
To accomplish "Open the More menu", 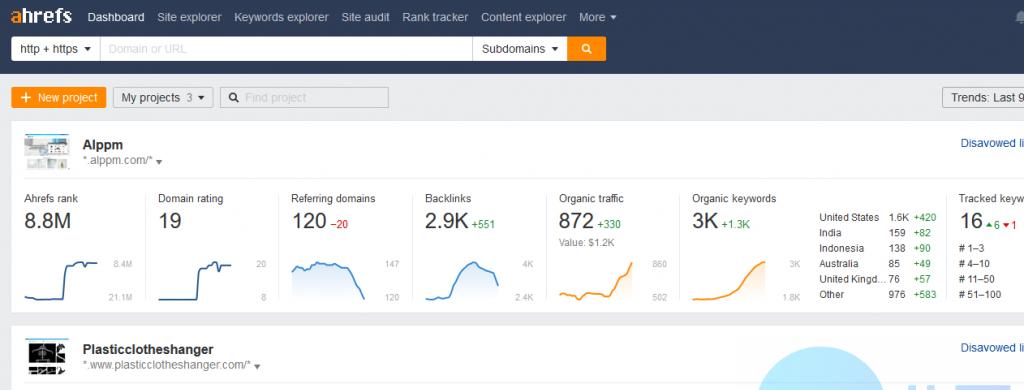I will pos(598,18).
